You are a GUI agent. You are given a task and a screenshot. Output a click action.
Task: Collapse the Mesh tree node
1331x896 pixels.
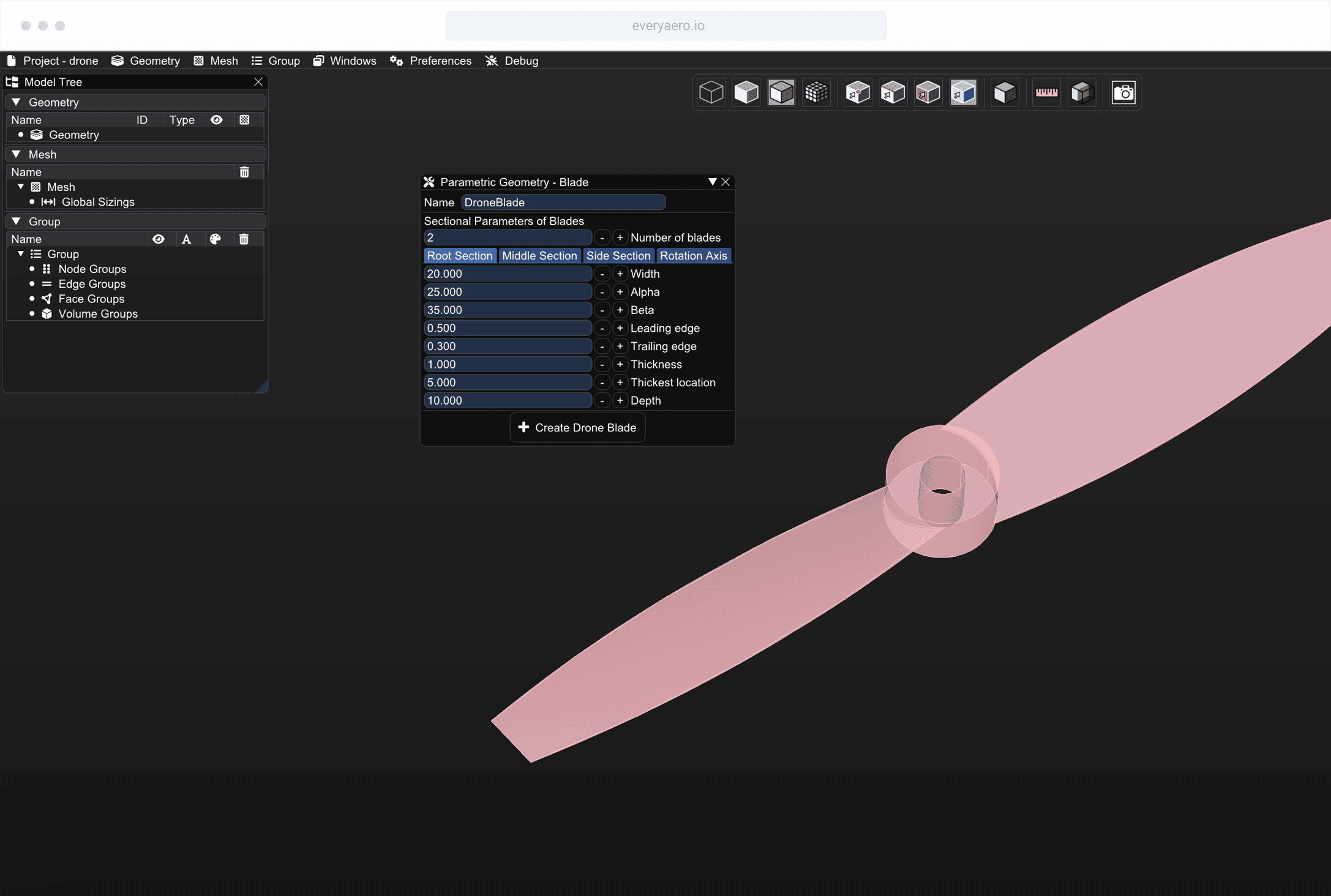pos(21,187)
